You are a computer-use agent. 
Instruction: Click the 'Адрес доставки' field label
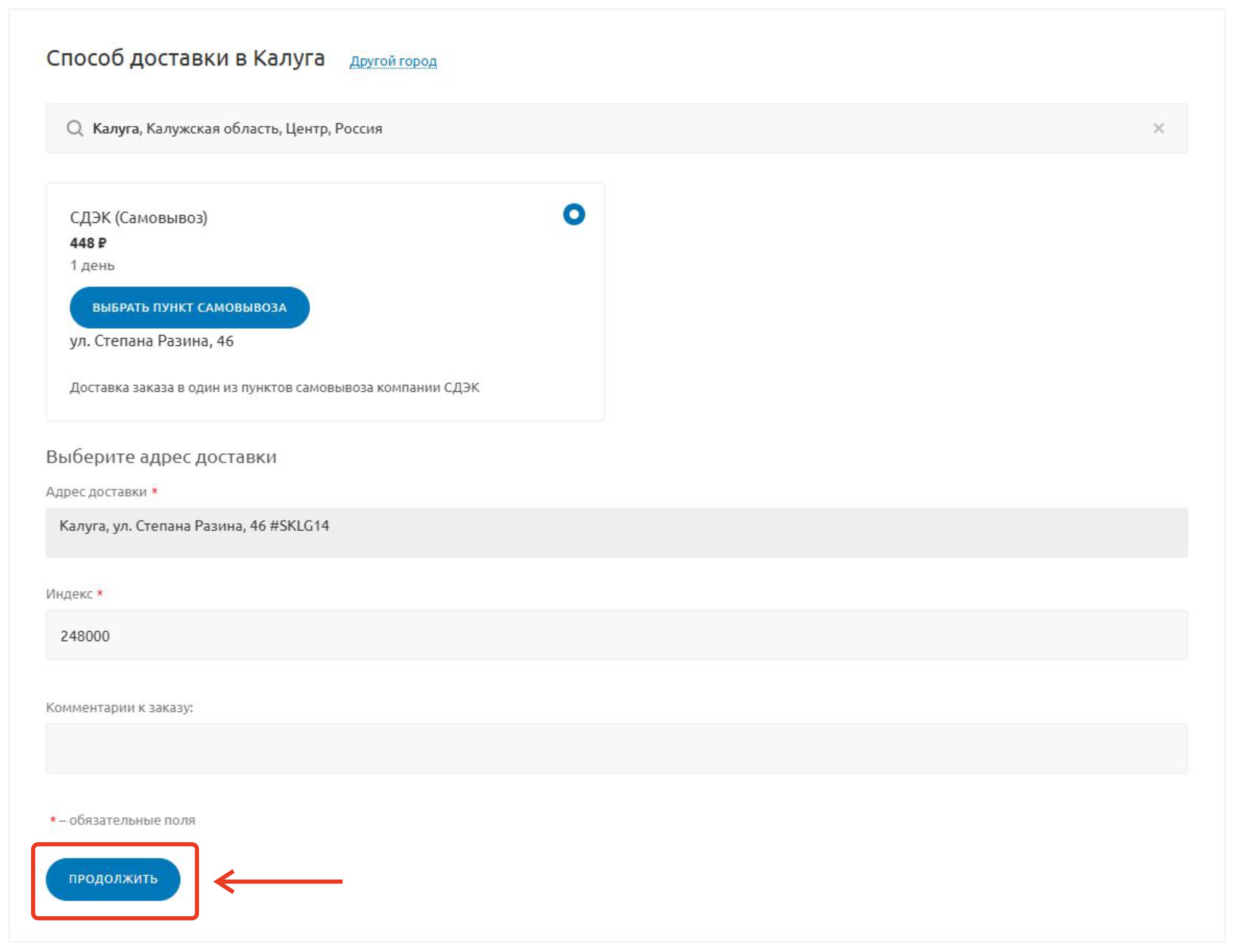96,492
